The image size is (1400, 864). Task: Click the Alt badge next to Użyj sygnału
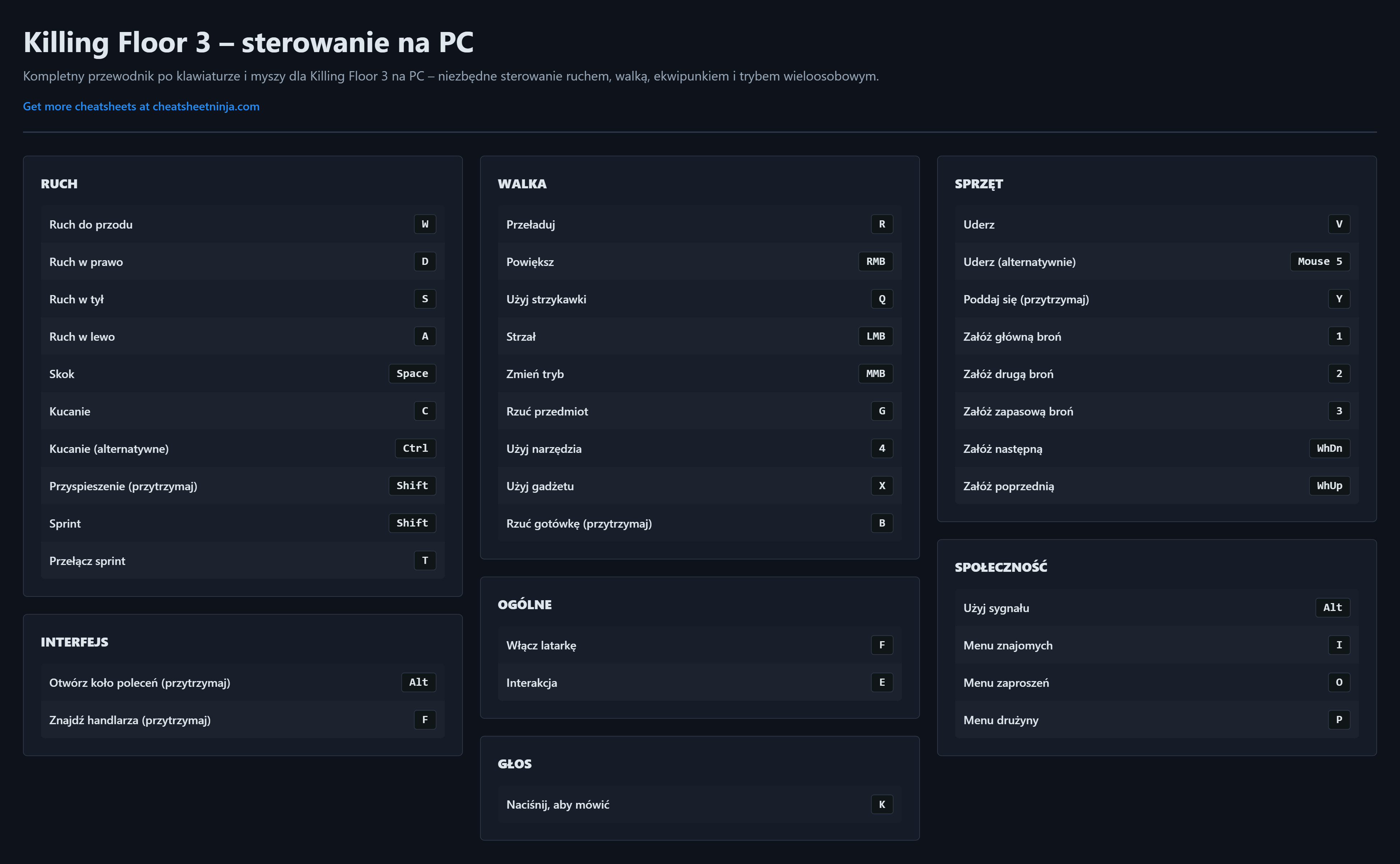click(1332, 607)
